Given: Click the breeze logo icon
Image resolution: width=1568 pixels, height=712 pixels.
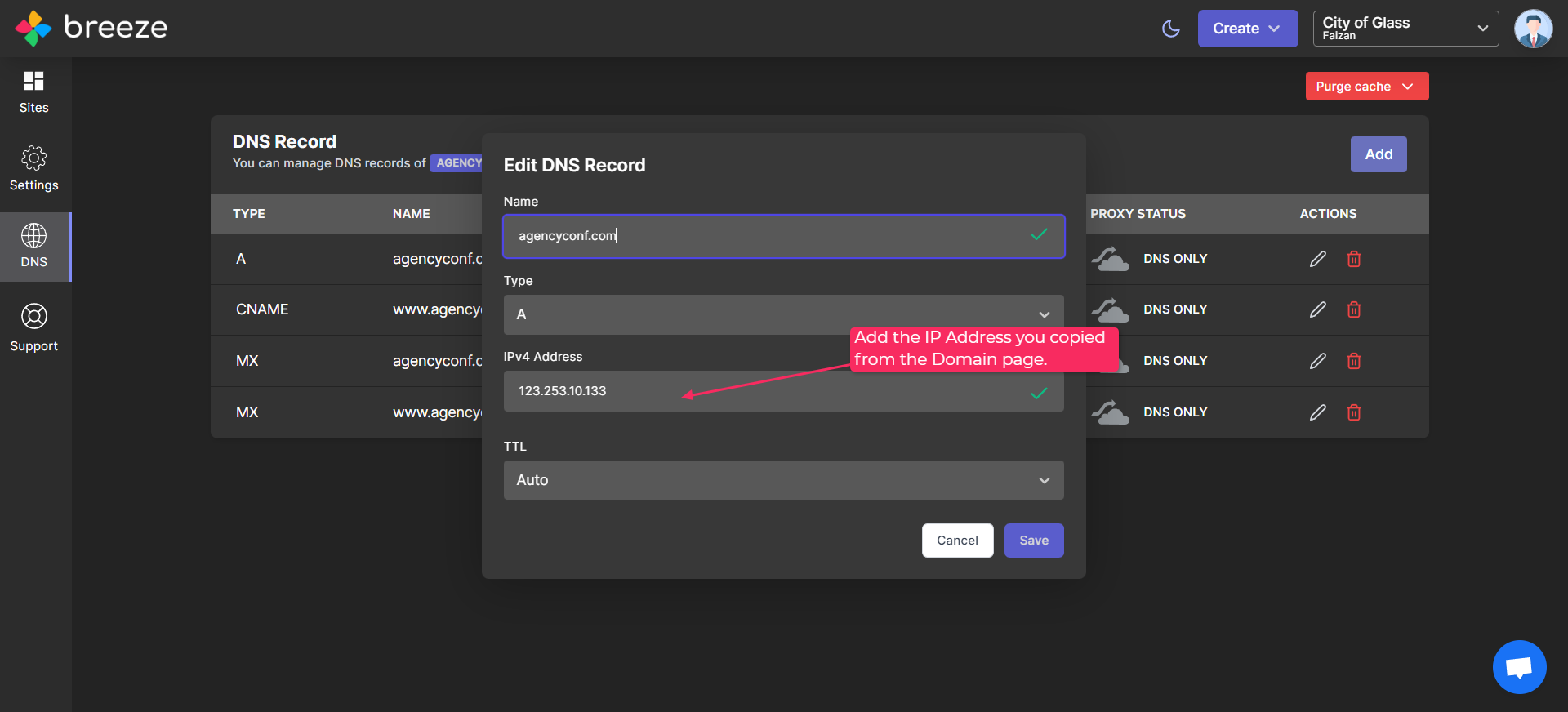Looking at the screenshot, I should click(x=33, y=28).
